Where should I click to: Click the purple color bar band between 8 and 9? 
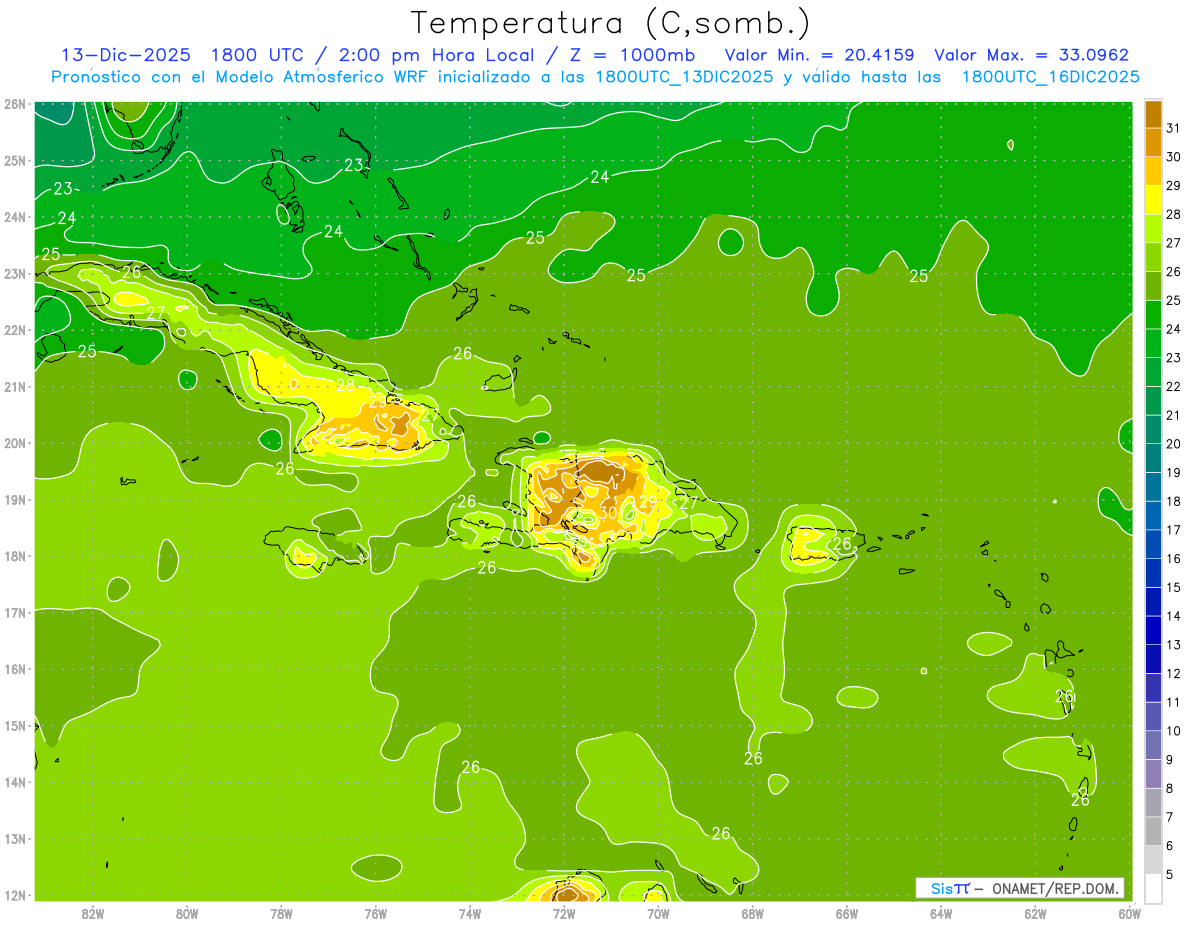tap(1153, 773)
